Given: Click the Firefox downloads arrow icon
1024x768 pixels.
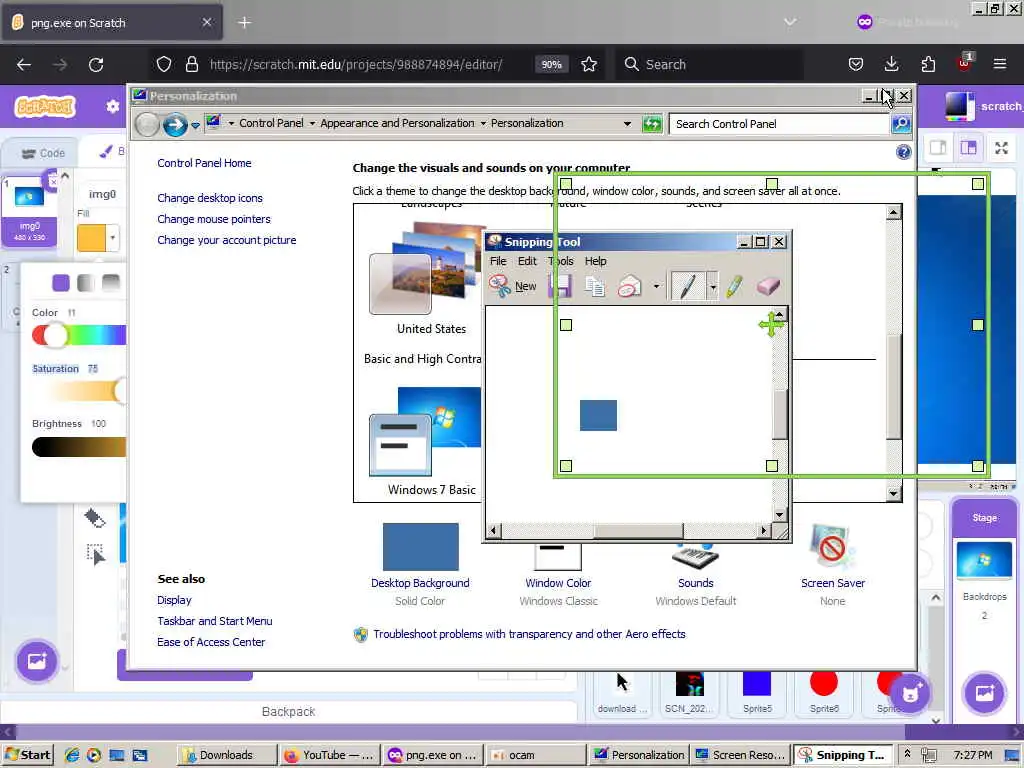Looking at the screenshot, I should (891, 64).
